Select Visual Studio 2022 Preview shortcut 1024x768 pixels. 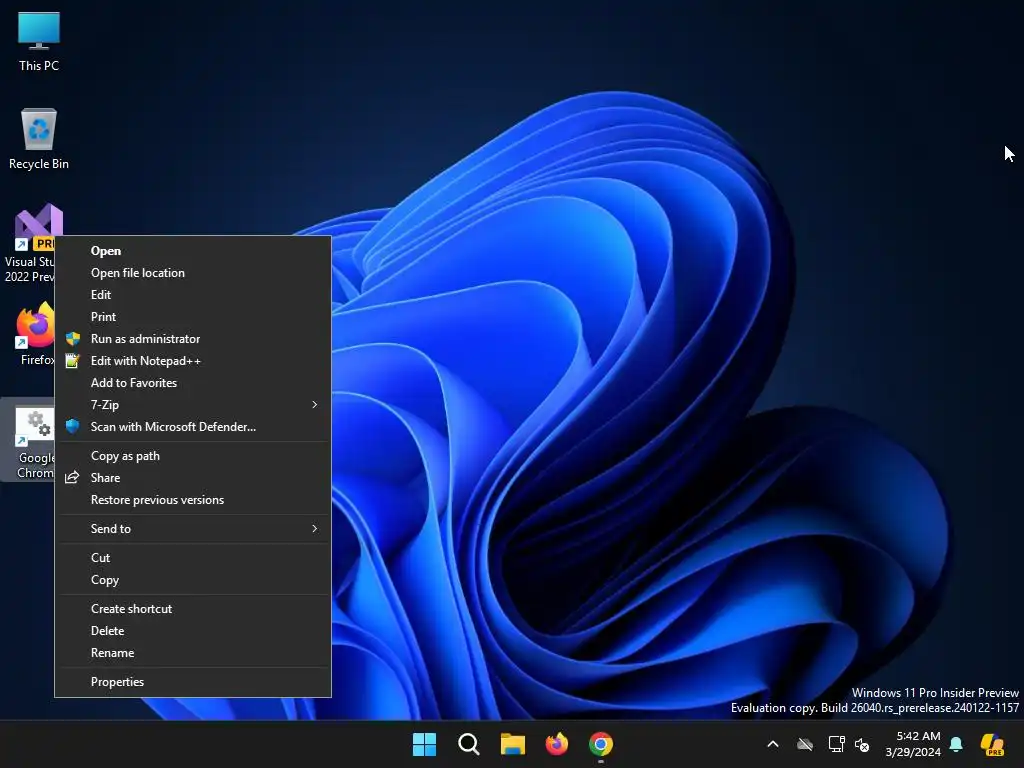[29, 243]
